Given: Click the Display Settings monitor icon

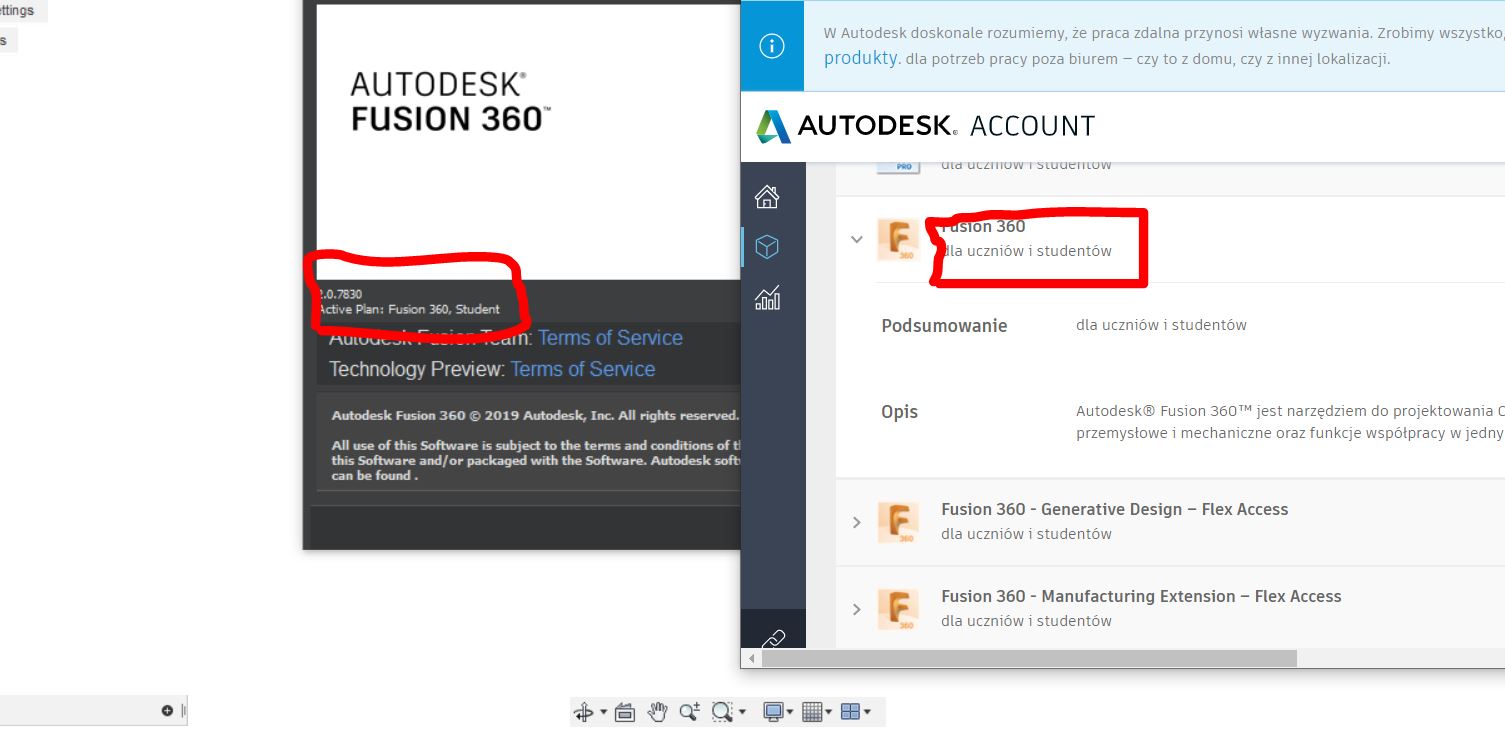Looking at the screenshot, I should click(x=773, y=712).
